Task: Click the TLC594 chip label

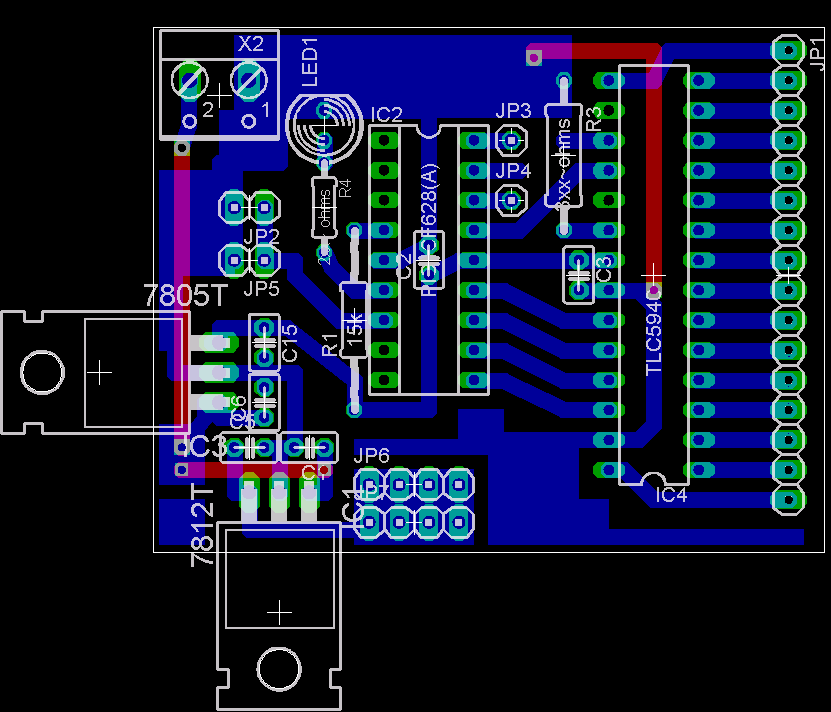Action: click(x=654, y=336)
